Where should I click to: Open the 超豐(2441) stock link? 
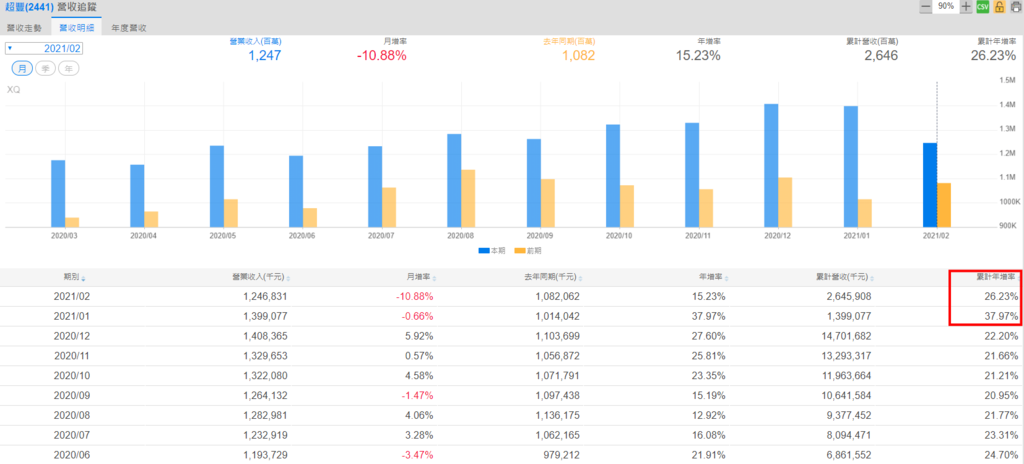(29, 7)
